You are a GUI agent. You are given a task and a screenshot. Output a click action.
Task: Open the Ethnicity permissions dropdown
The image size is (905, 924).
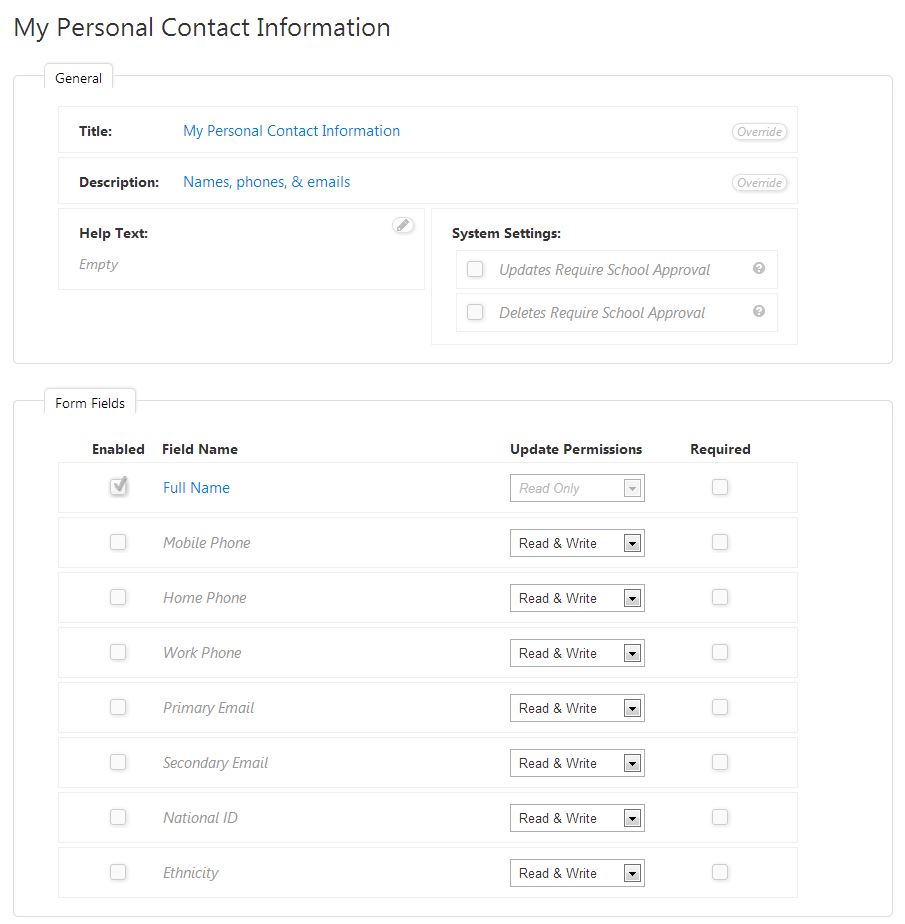(x=632, y=872)
